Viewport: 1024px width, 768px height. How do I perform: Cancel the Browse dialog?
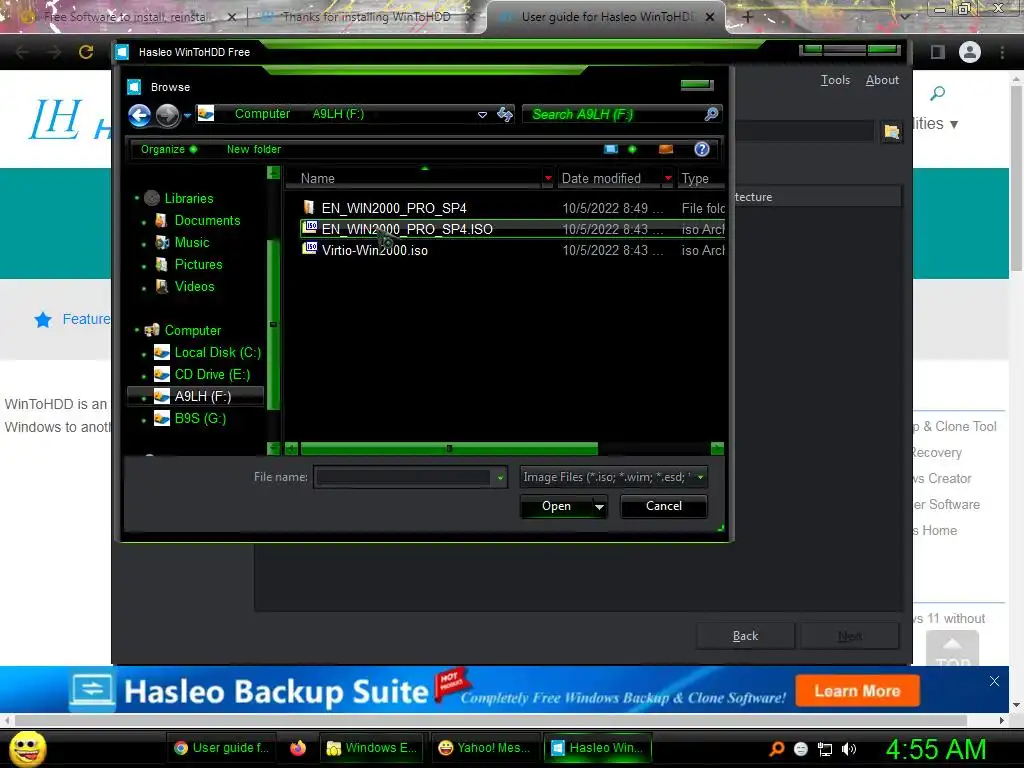click(664, 506)
